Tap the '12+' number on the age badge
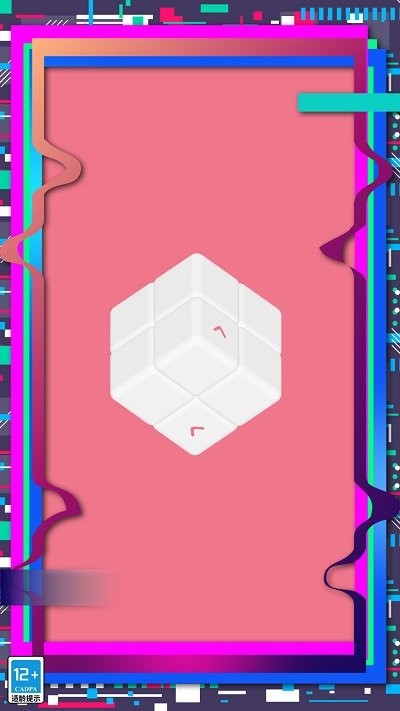 [x=26, y=675]
